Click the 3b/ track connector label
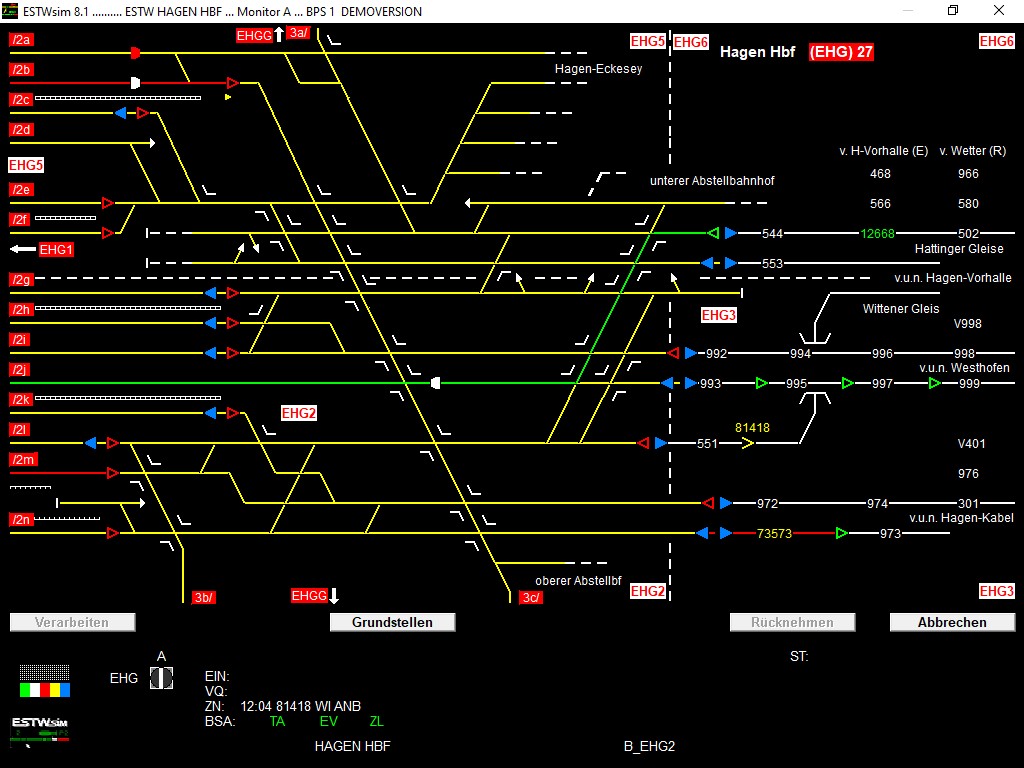The height and width of the screenshot is (768, 1024). pos(204,598)
